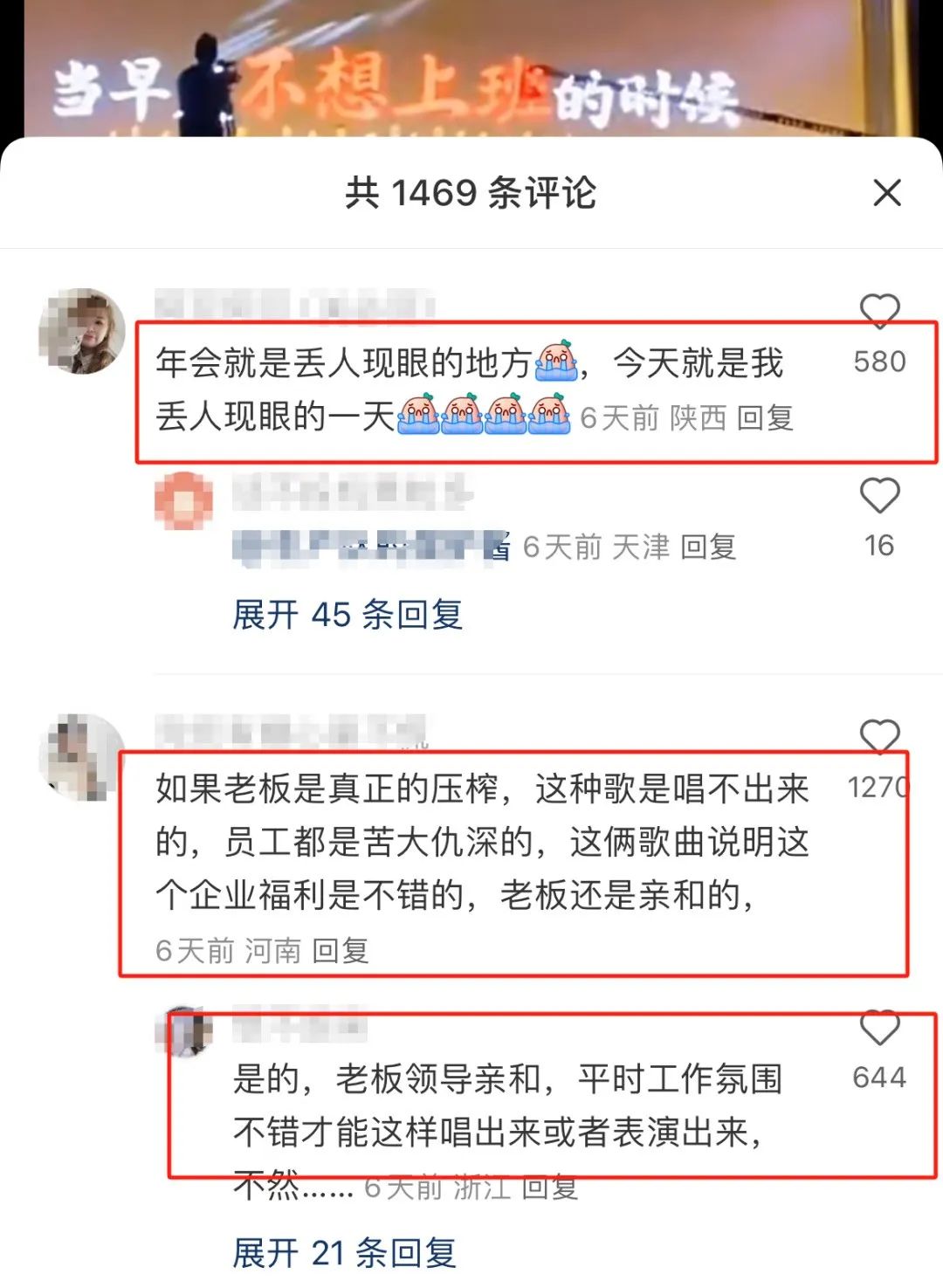
Task: Reply to the Henan comment
Action: tap(341, 950)
